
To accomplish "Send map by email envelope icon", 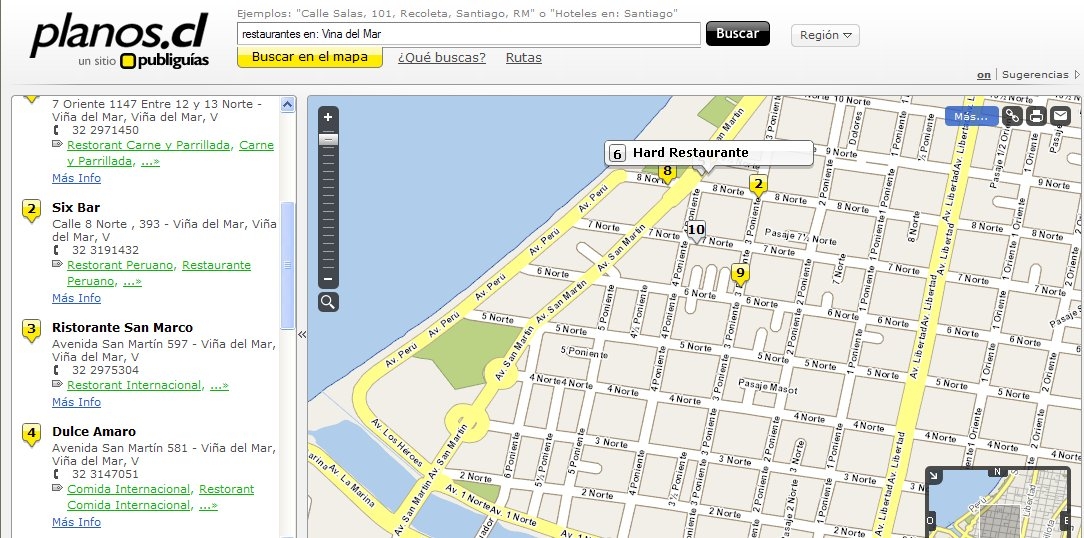I will click(x=1059, y=116).
